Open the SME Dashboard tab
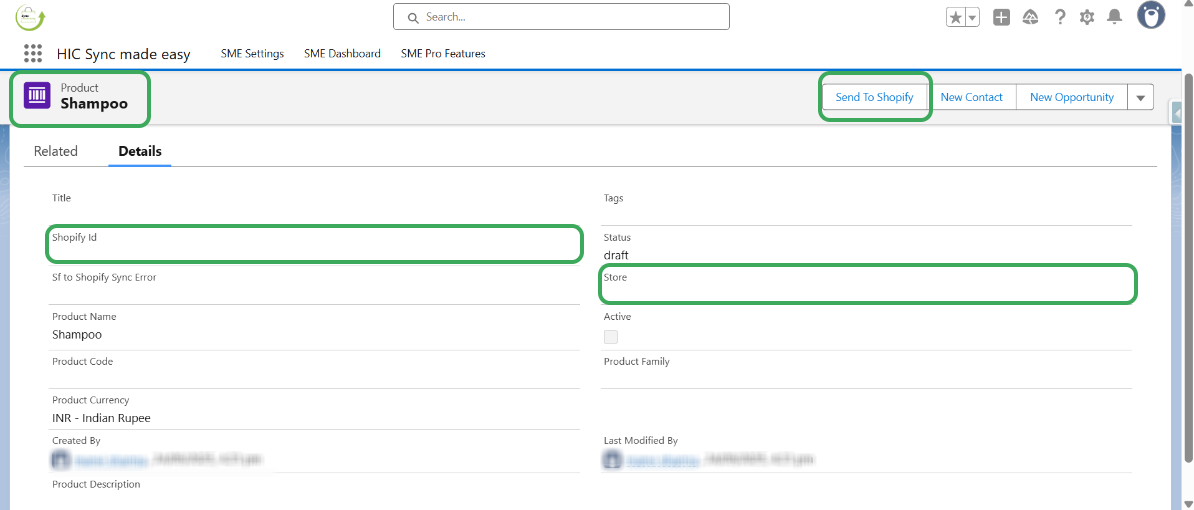Screen dimensions: 1194x510 click(x=342, y=54)
